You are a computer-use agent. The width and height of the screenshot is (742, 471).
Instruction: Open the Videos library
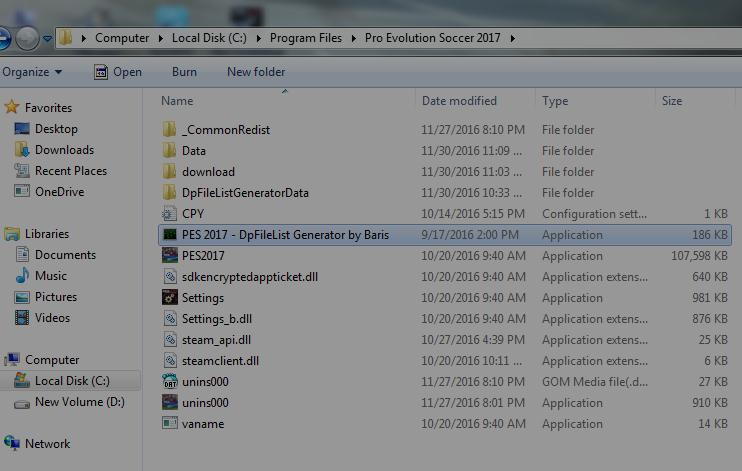point(52,318)
